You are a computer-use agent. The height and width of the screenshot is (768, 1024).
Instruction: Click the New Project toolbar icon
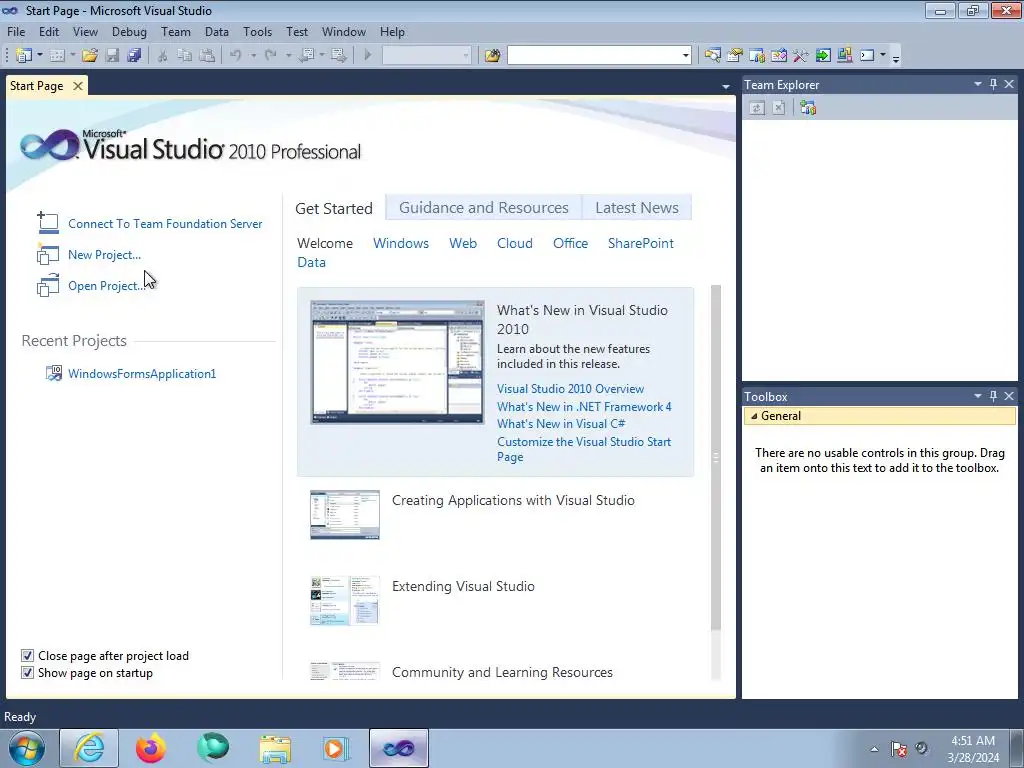24,56
